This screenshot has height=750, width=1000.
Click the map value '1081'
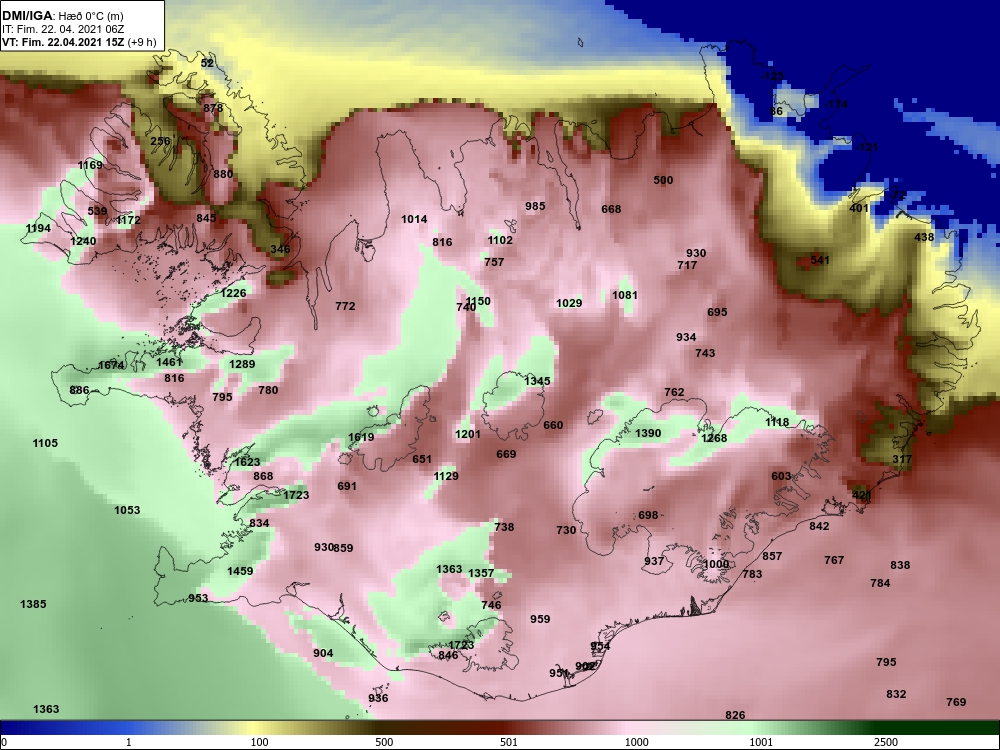[624, 295]
